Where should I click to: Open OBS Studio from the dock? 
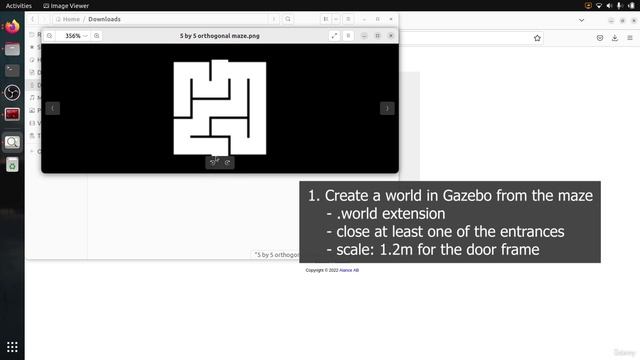pyautogui.click(x=12, y=93)
